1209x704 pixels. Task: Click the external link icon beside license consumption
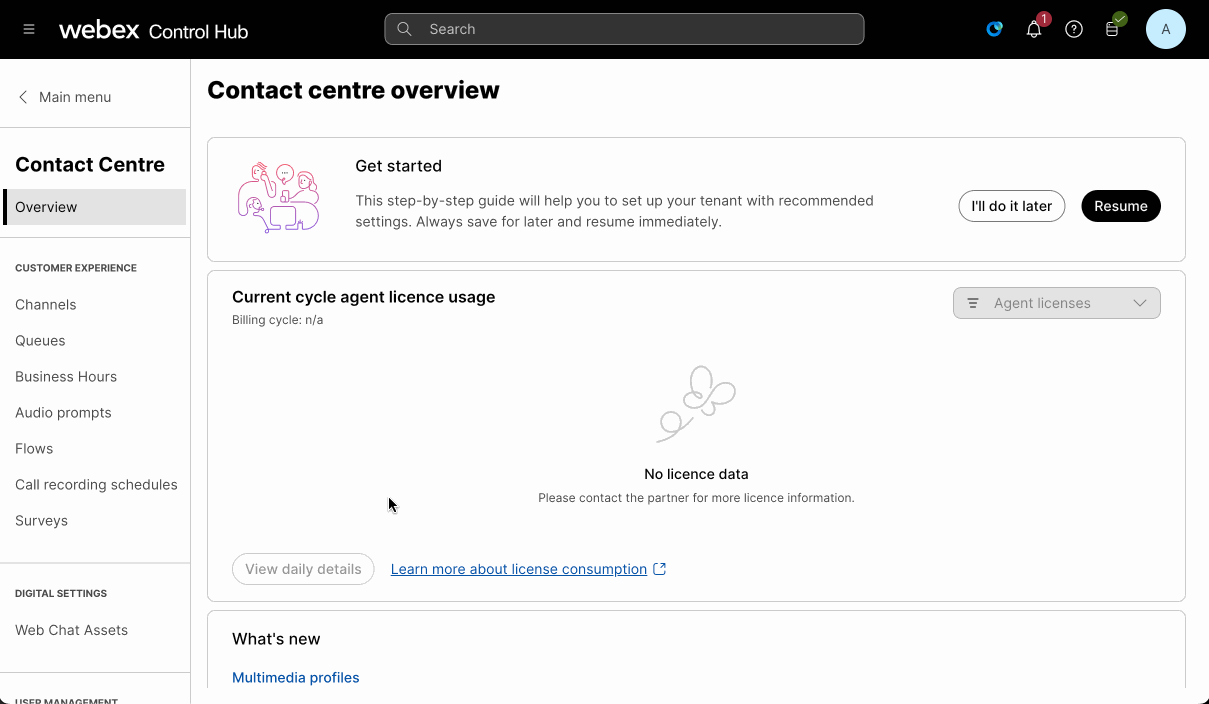[660, 569]
